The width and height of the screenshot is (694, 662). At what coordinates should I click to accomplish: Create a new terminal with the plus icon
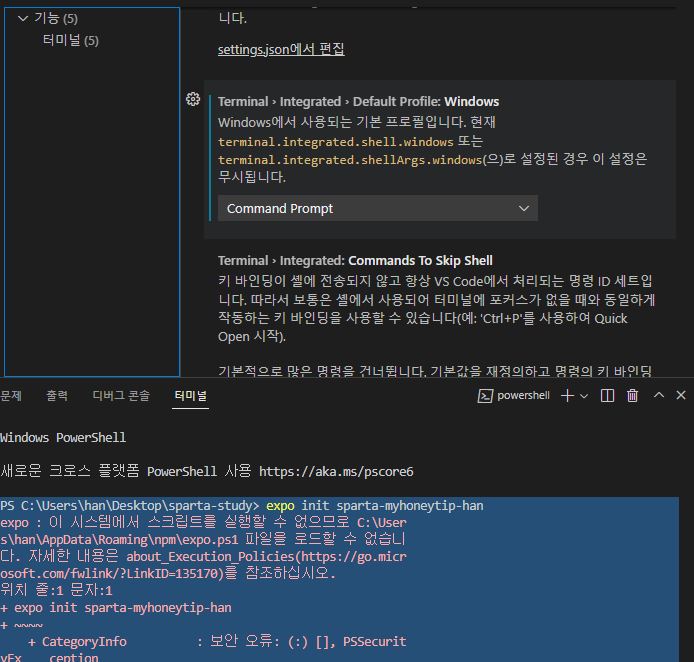click(x=567, y=396)
